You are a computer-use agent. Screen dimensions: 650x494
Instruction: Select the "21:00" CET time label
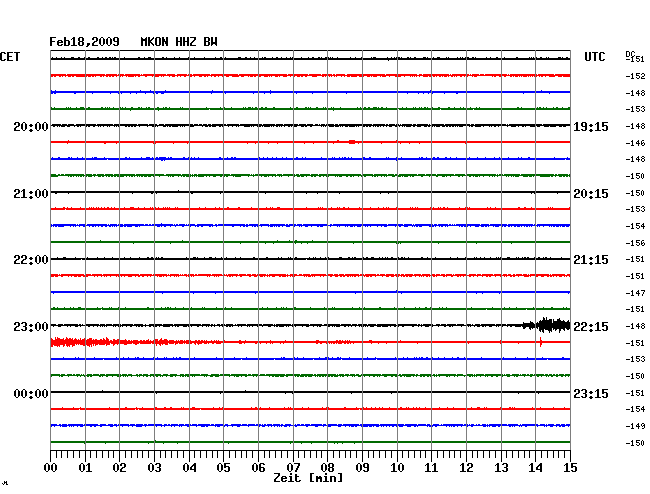tap(31, 194)
